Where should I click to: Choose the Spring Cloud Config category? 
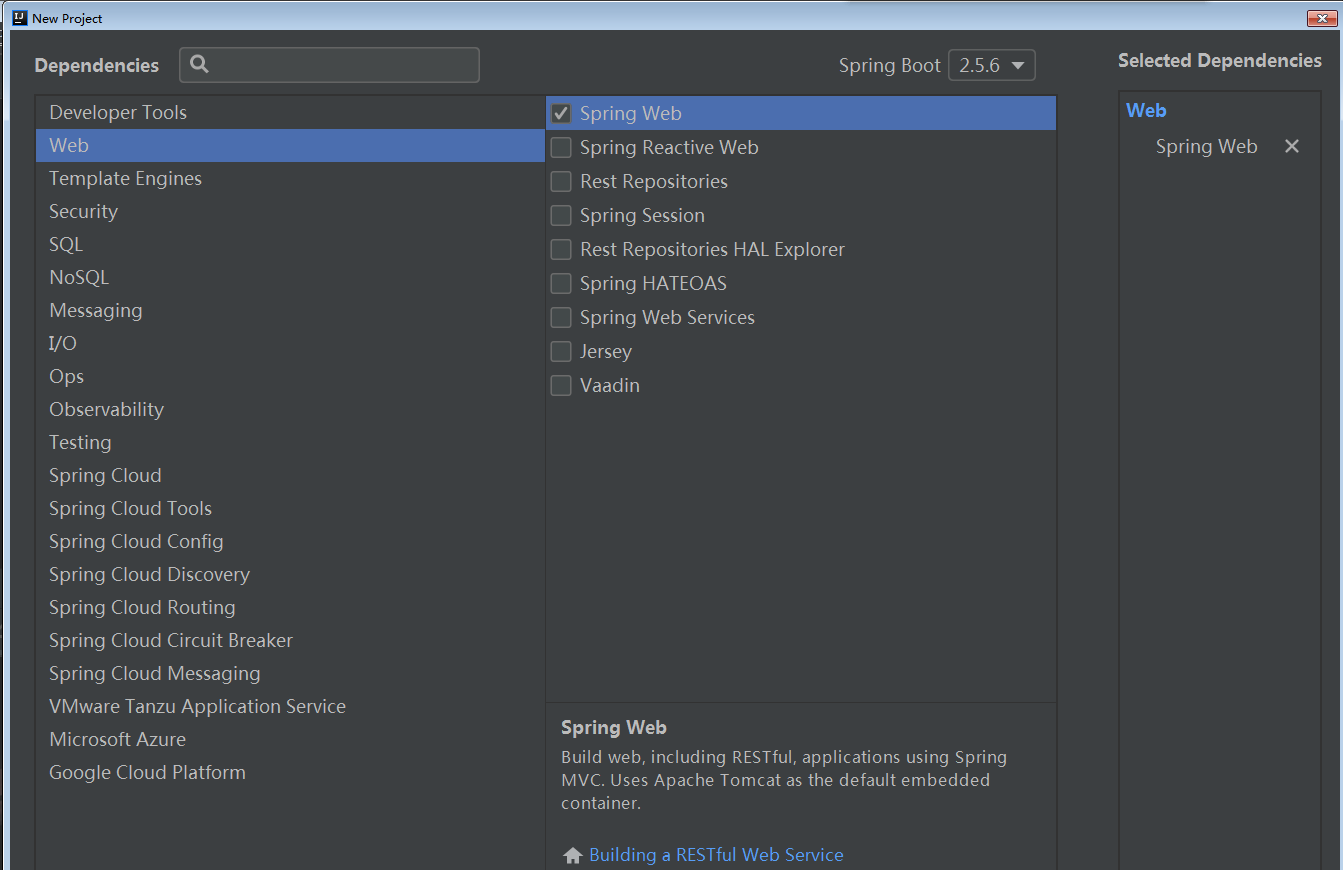[x=290, y=541]
